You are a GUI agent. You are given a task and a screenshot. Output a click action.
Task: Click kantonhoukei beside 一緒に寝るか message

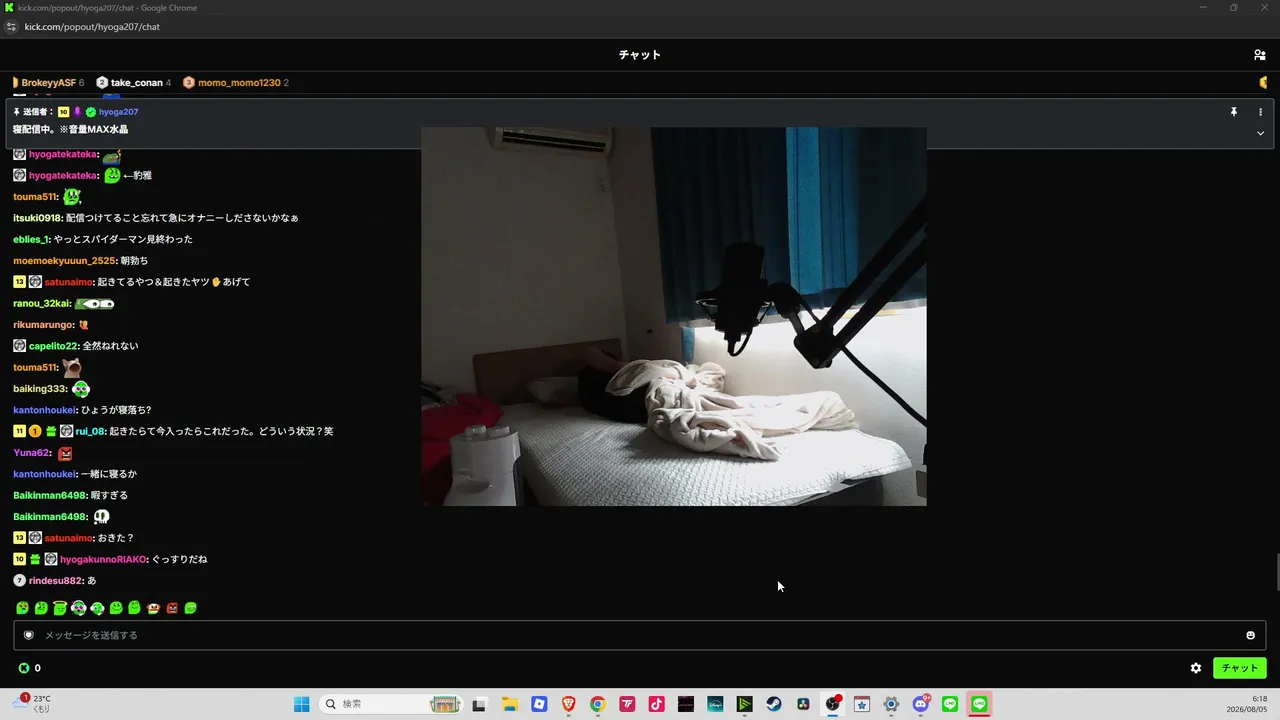tap(44, 474)
